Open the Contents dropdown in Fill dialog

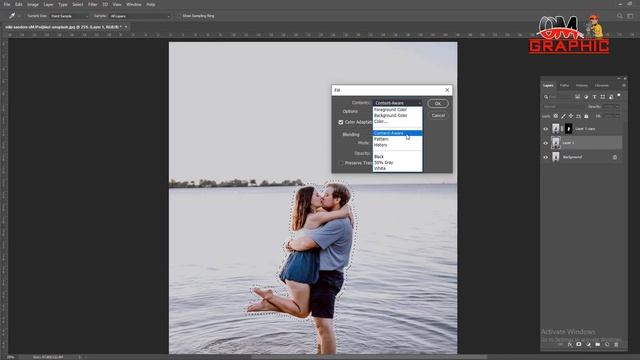(397, 103)
